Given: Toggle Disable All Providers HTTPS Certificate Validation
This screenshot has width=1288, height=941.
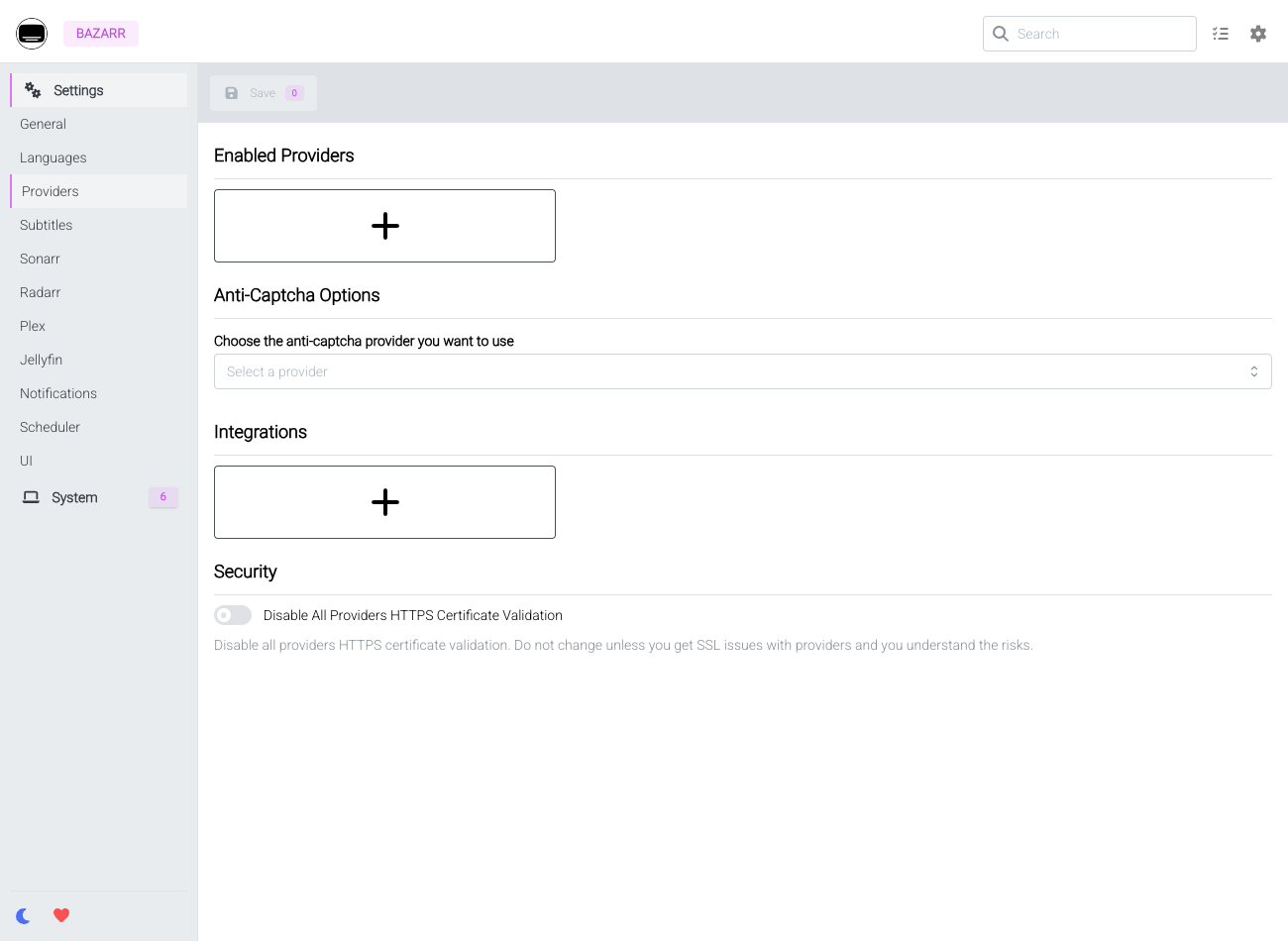Looking at the screenshot, I should coord(233,615).
